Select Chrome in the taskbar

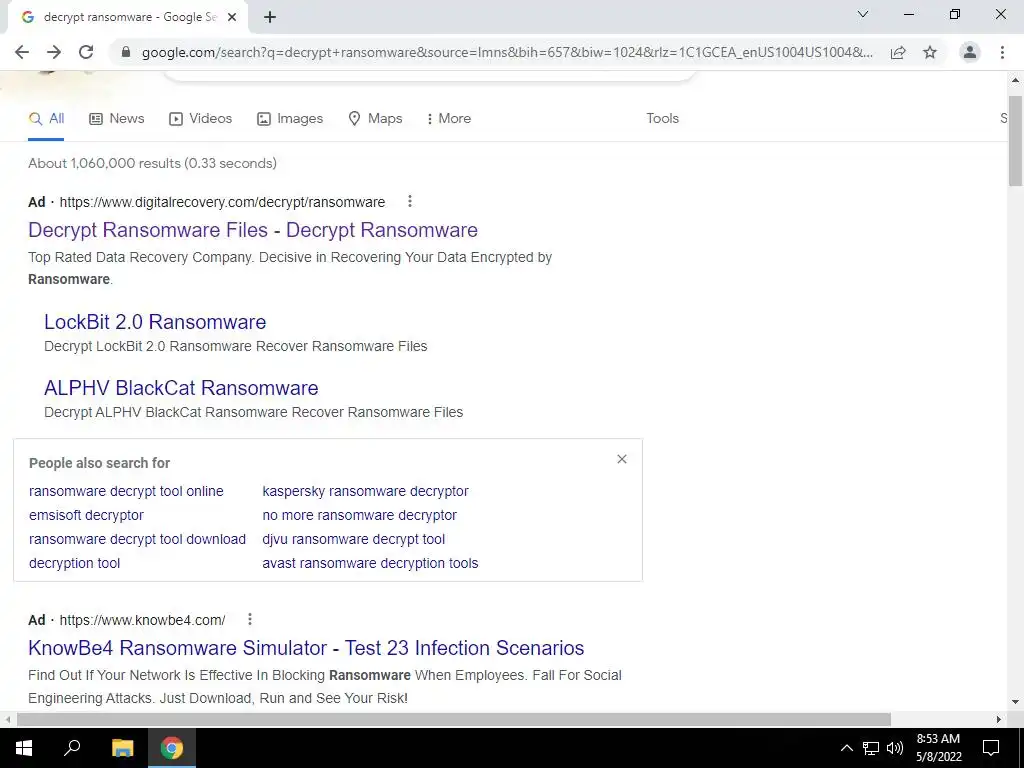pos(172,748)
